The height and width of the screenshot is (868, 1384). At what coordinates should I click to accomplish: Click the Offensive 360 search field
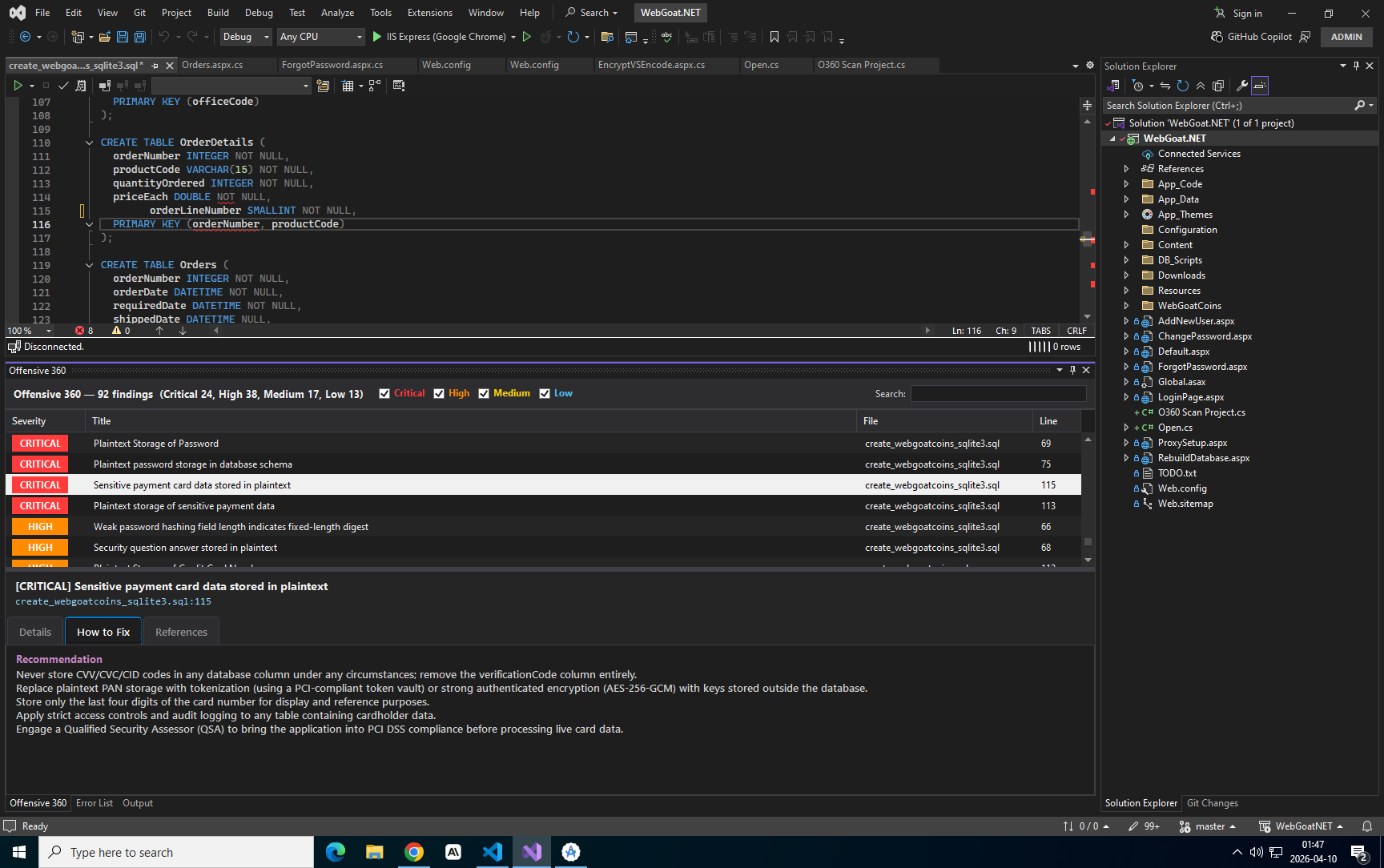pos(998,394)
